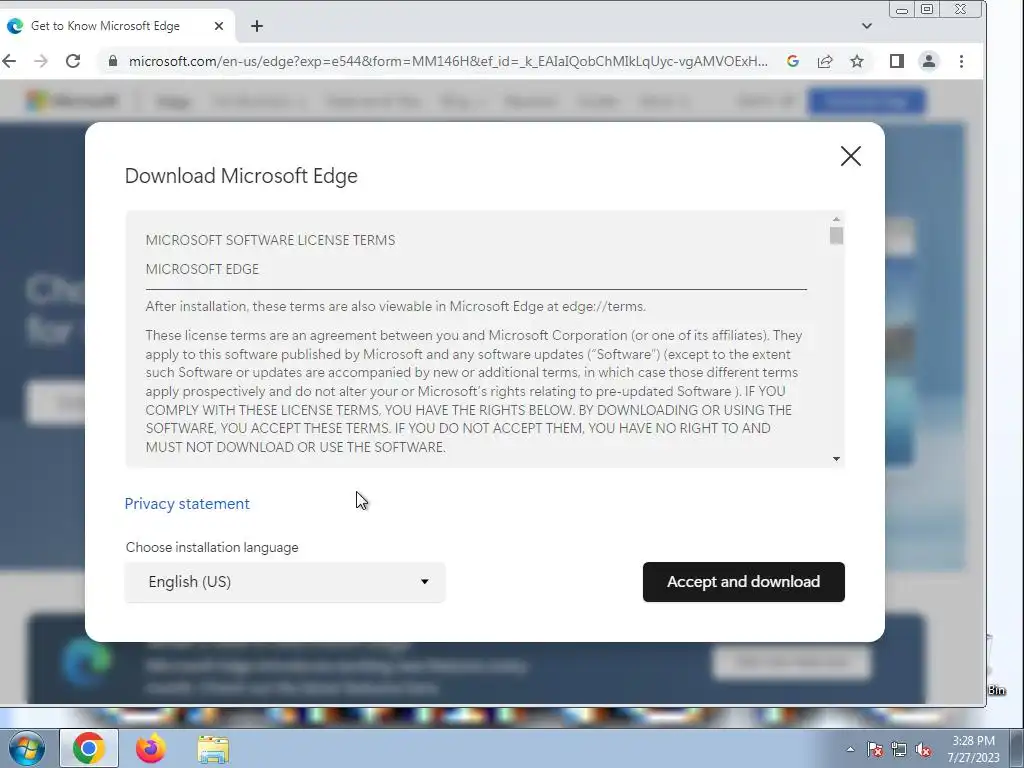Open the Windows Start menu
Viewport: 1024px width, 768px height.
(x=26, y=748)
